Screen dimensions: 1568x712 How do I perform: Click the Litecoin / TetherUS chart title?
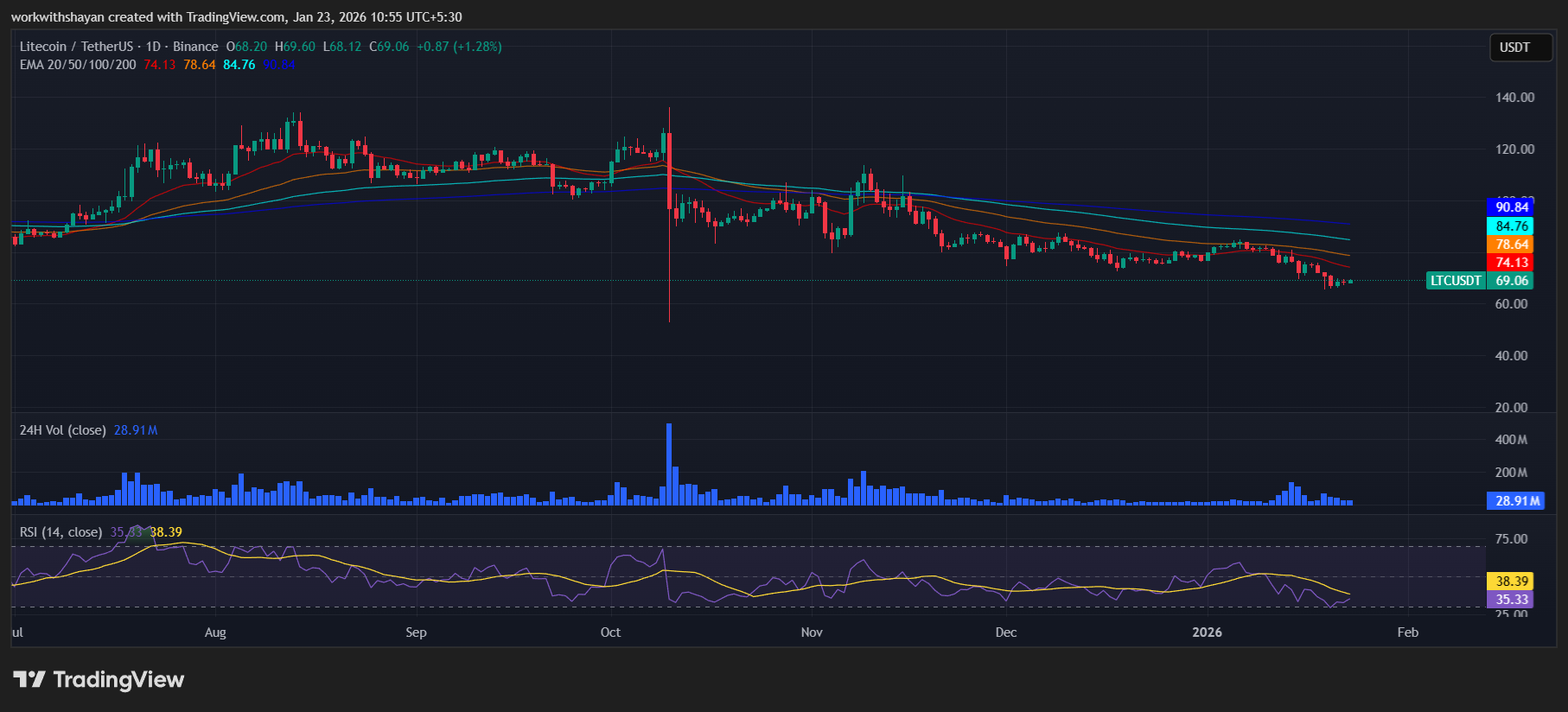pyautogui.click(x=76, y=47)
